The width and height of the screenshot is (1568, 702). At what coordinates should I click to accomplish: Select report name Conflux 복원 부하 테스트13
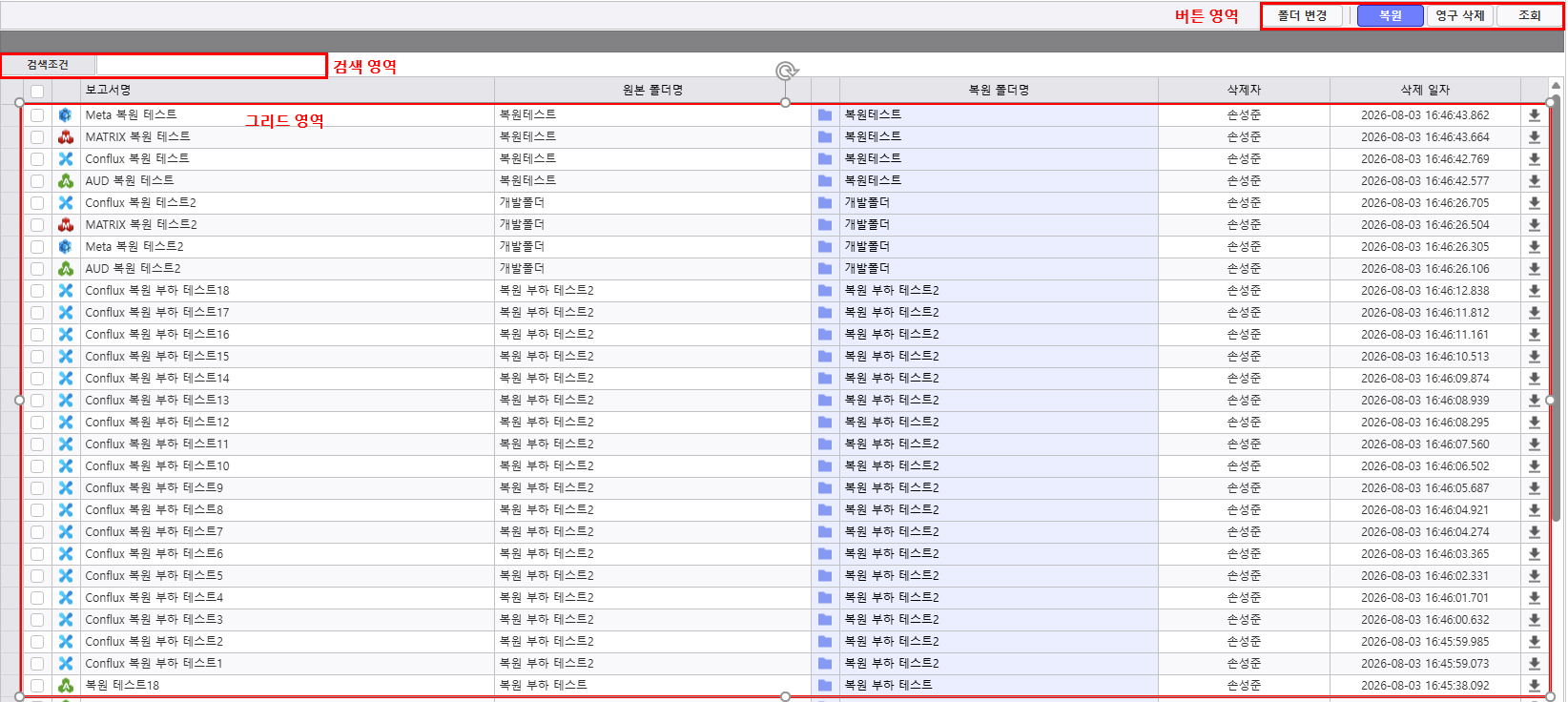pos(157,400)
